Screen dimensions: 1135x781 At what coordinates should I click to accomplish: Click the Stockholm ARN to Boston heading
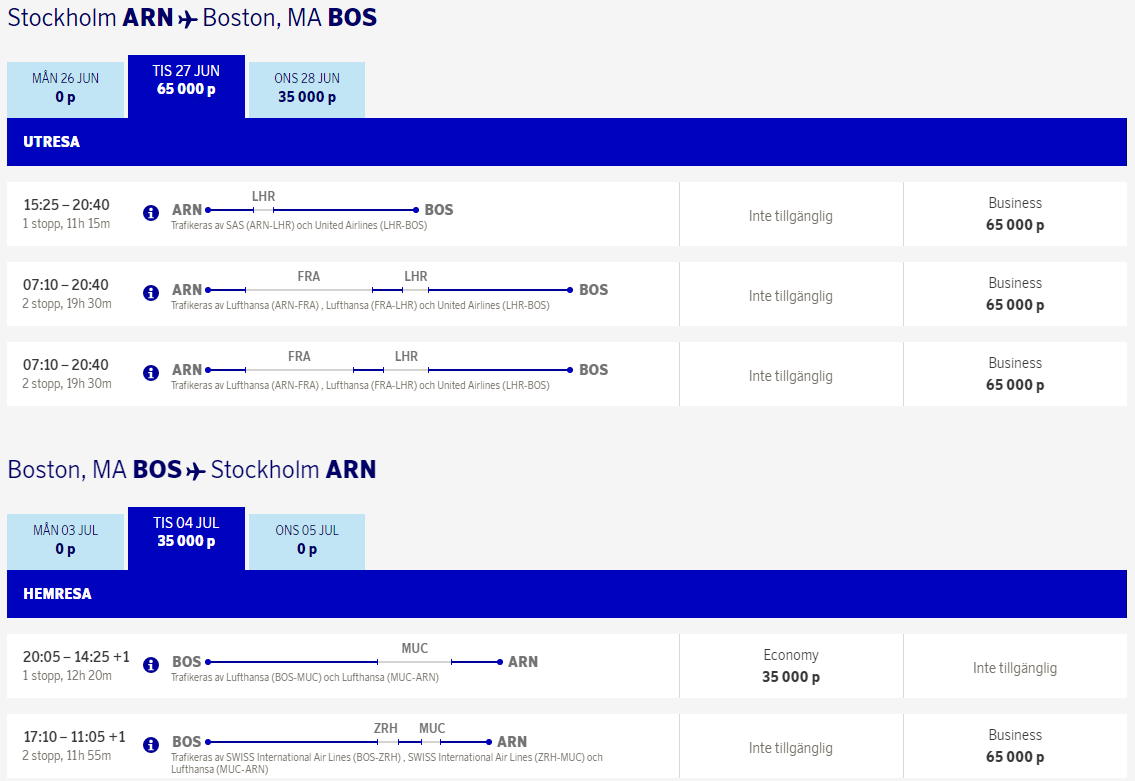[192, 18]
